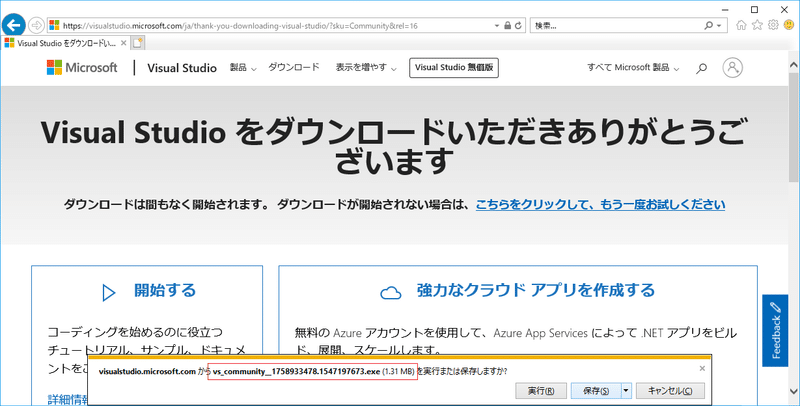Expand the 製品 menu

243,67
